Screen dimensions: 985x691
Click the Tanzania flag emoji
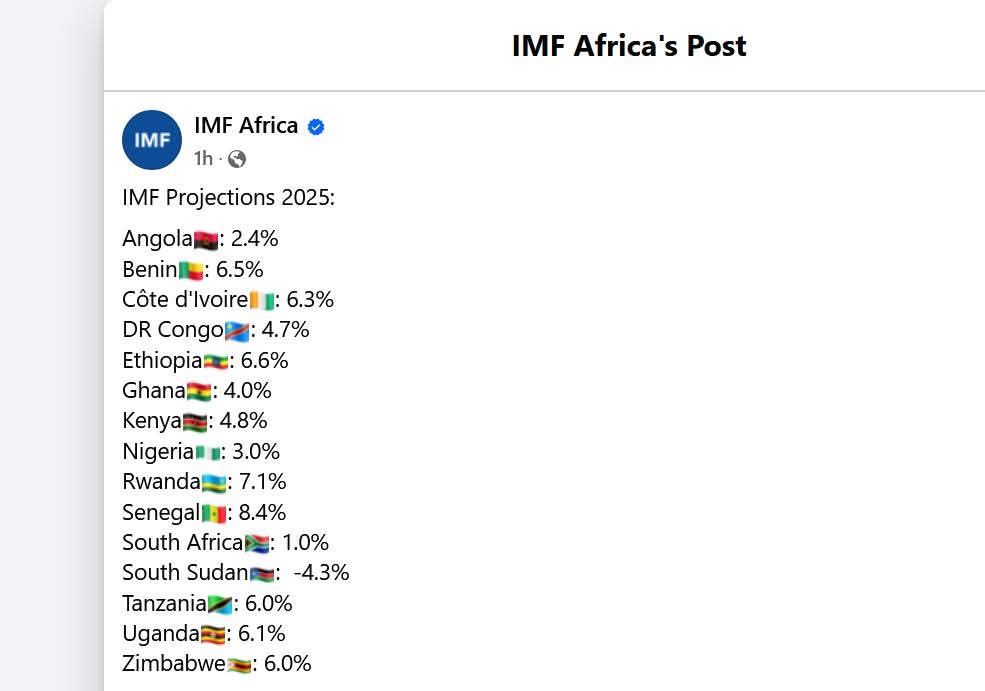coord(220,605)
